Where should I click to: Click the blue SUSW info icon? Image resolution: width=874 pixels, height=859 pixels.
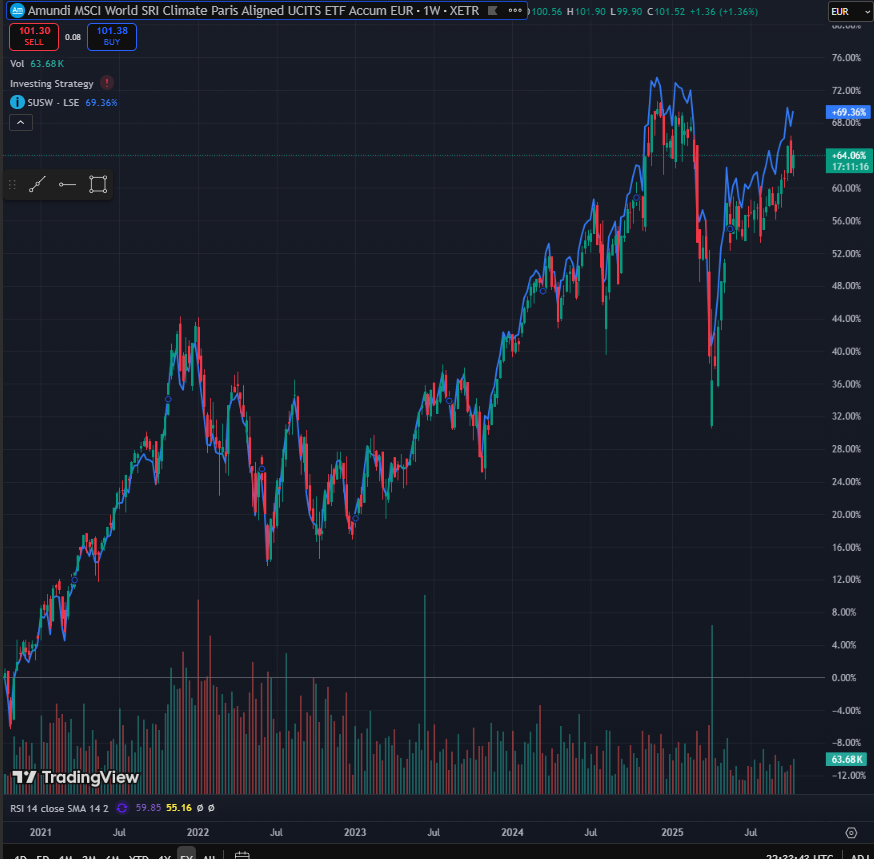tap(17, 102)
